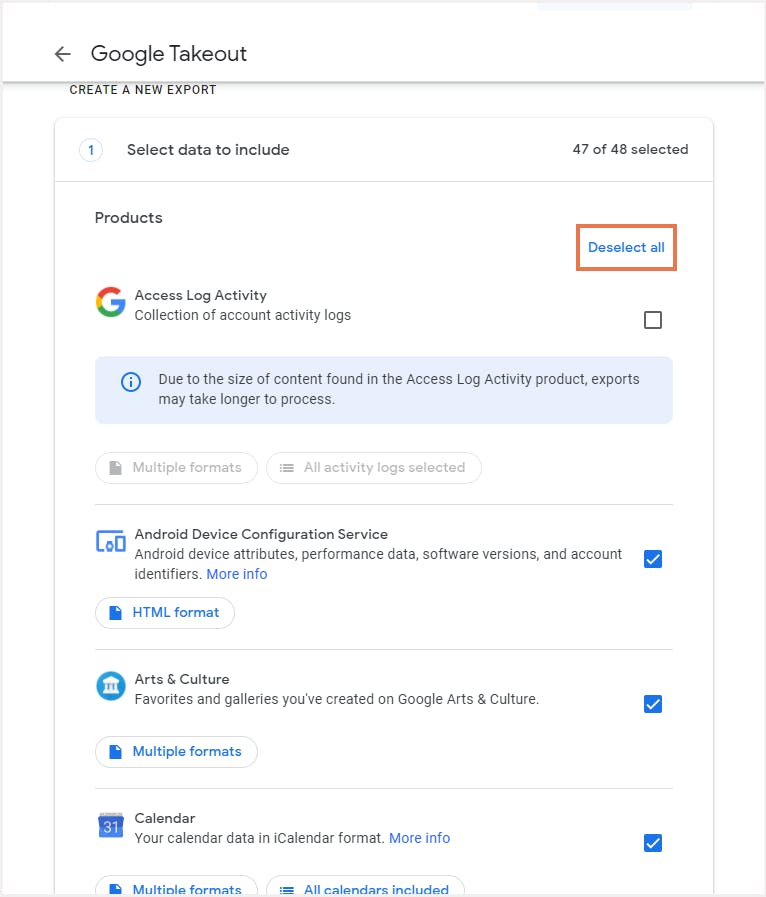Open Multiple formats for Arts & Culture
This screenshot has height=897, width=766.
[x=176, y=751]
